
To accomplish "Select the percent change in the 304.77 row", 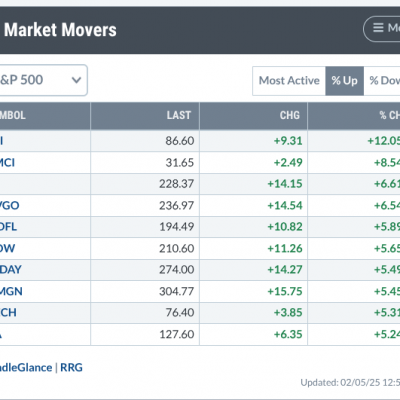I will (387, 291).
